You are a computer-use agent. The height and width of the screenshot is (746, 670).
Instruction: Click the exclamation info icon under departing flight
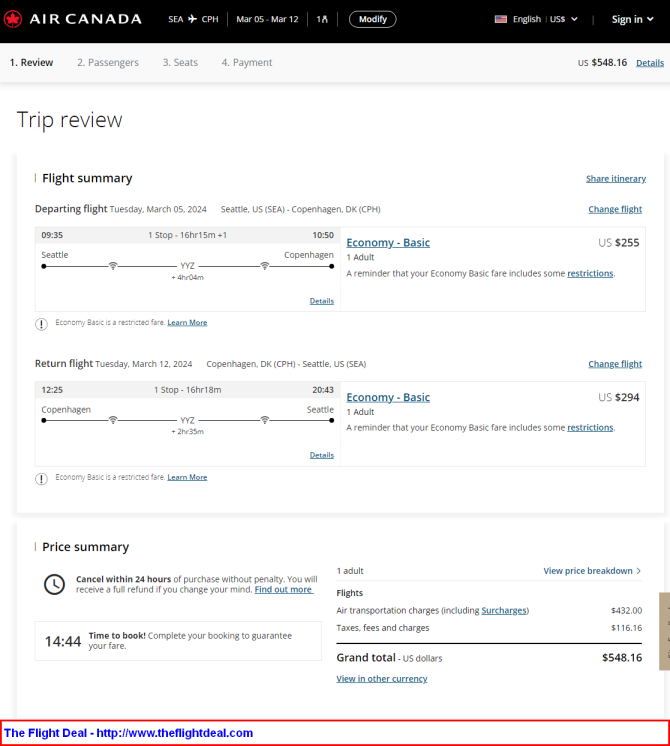click(41, 324)
